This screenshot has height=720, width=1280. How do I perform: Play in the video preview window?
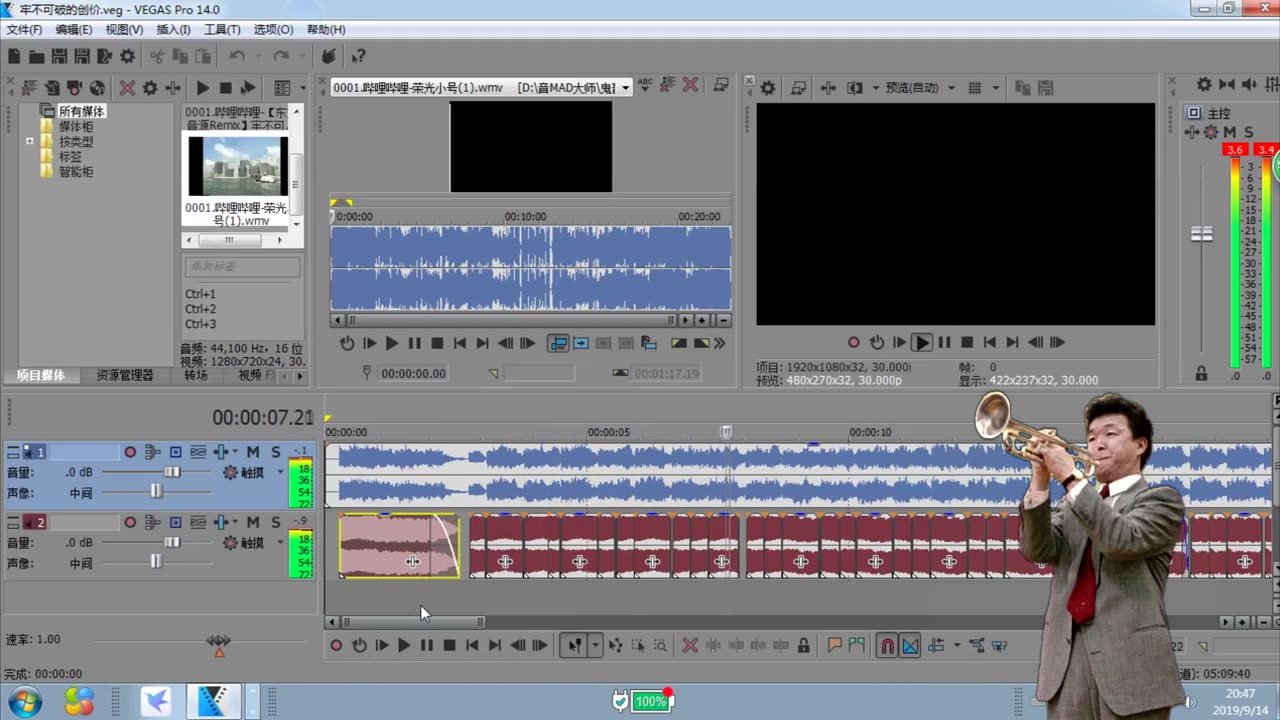(x=922, y=342)
